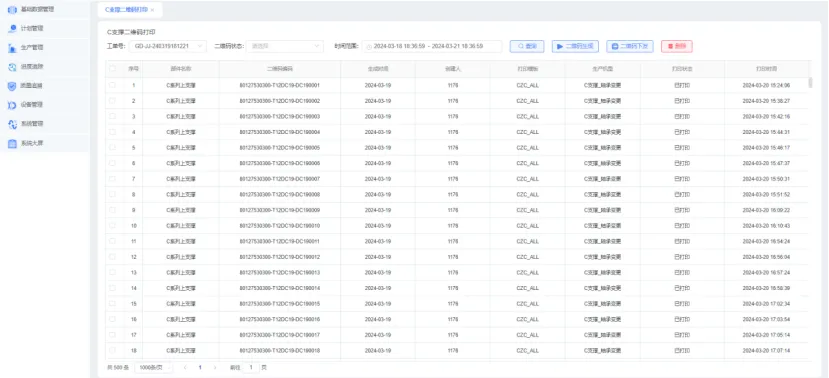Select the 生产管理 sidebar icon
Viewport: 829px width, 378px height.
[12, 48]
